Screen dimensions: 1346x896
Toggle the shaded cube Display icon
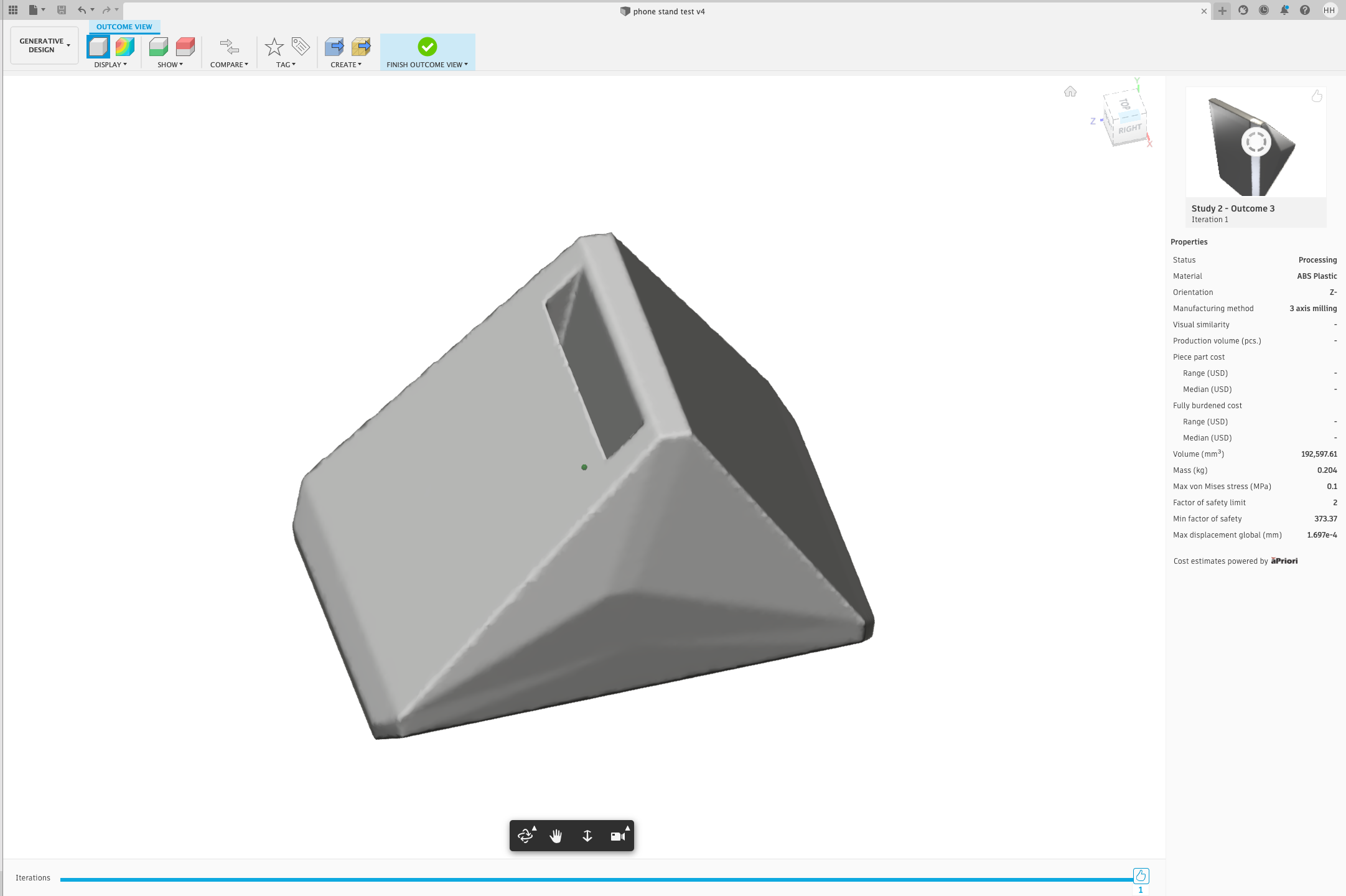(98, 45)
